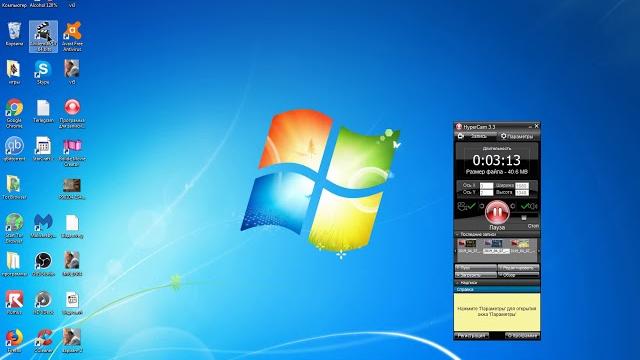Close the HyperCam 3.3 window

536,127
